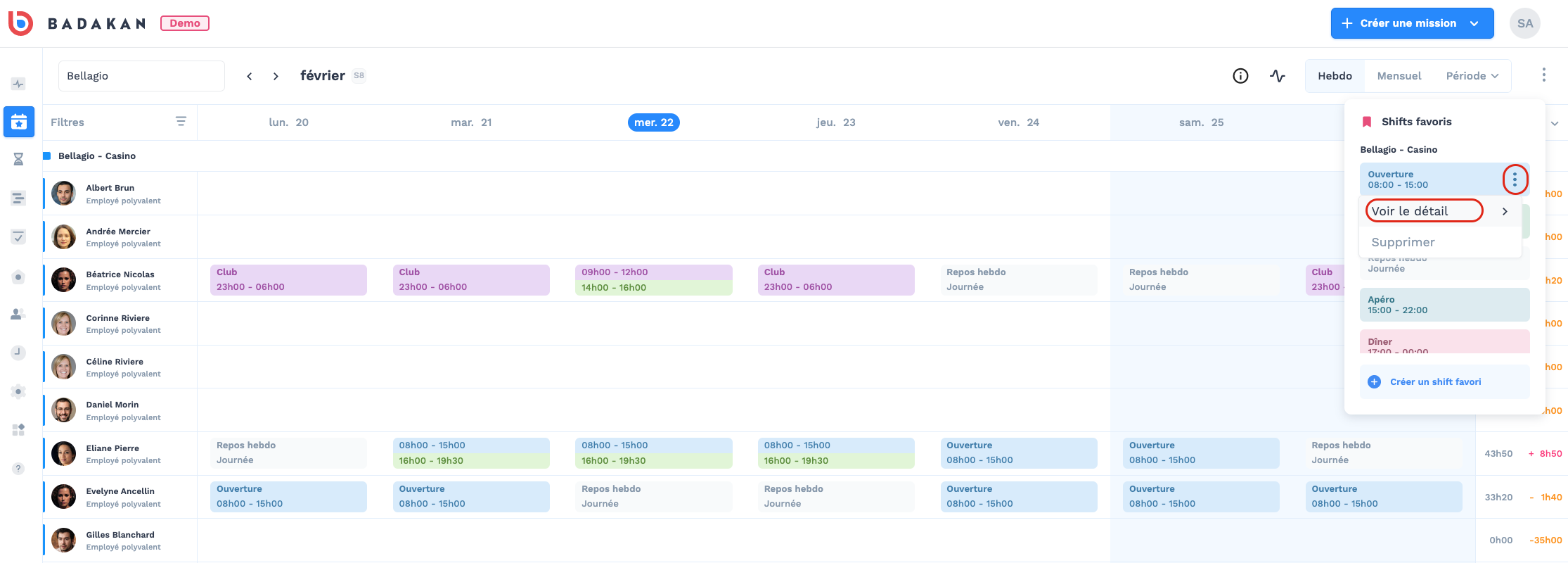
Task: Open Béatrice Nicolas's Friday Repos hebdo
Action: click(1019, 280)
